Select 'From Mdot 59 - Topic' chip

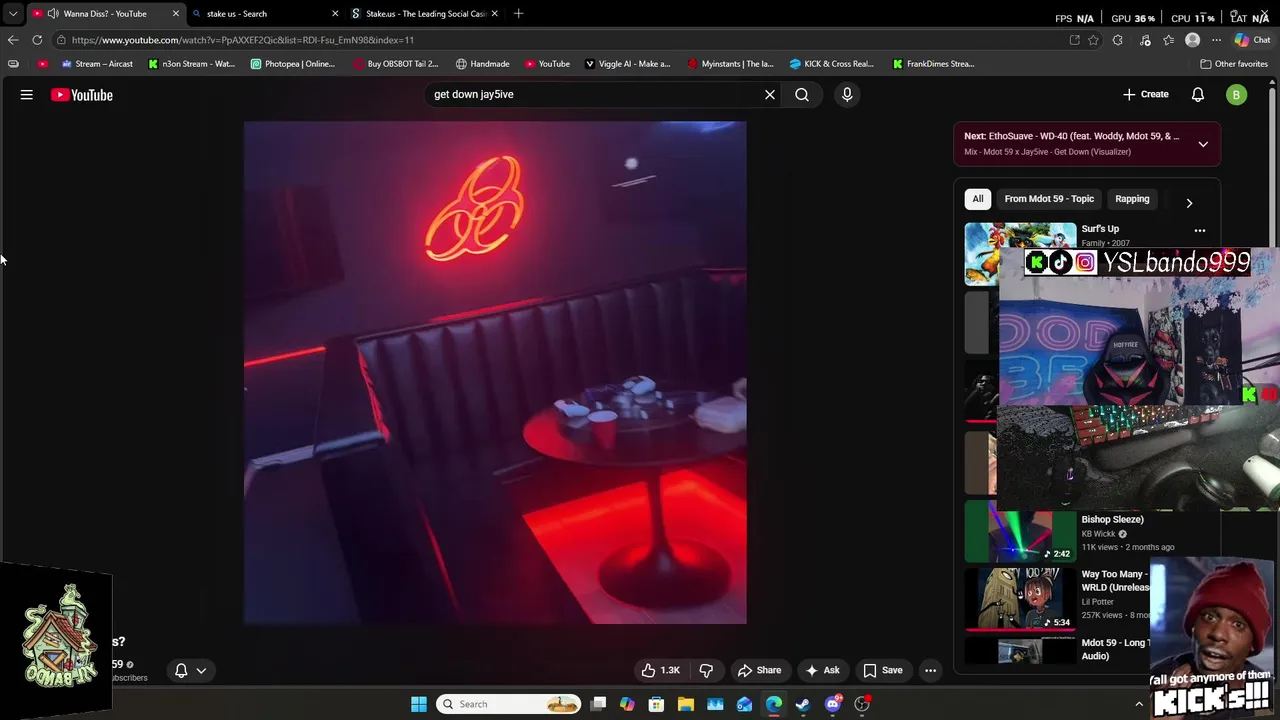tap(1049, 199)
